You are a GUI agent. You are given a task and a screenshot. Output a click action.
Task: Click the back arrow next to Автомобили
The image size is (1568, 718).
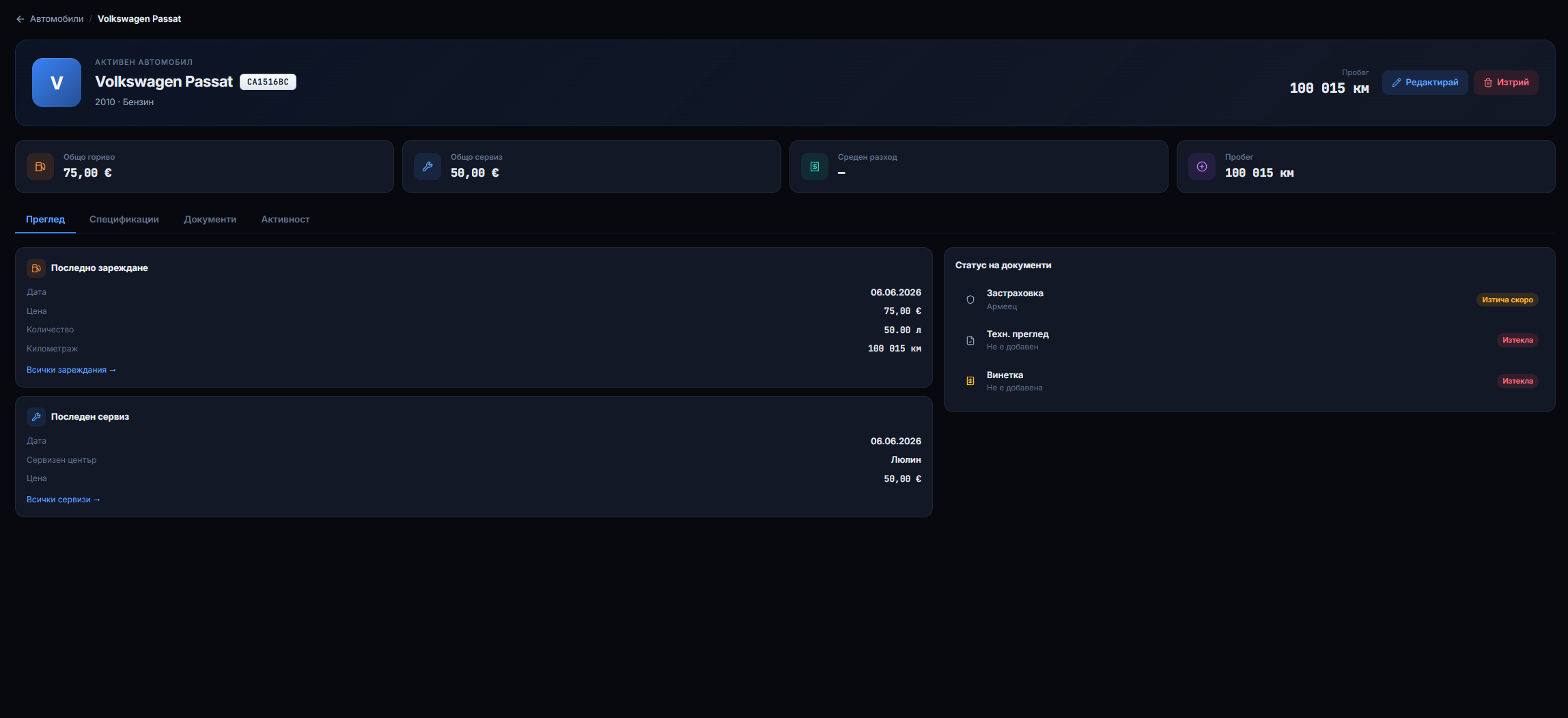click(x=20, y=19)
